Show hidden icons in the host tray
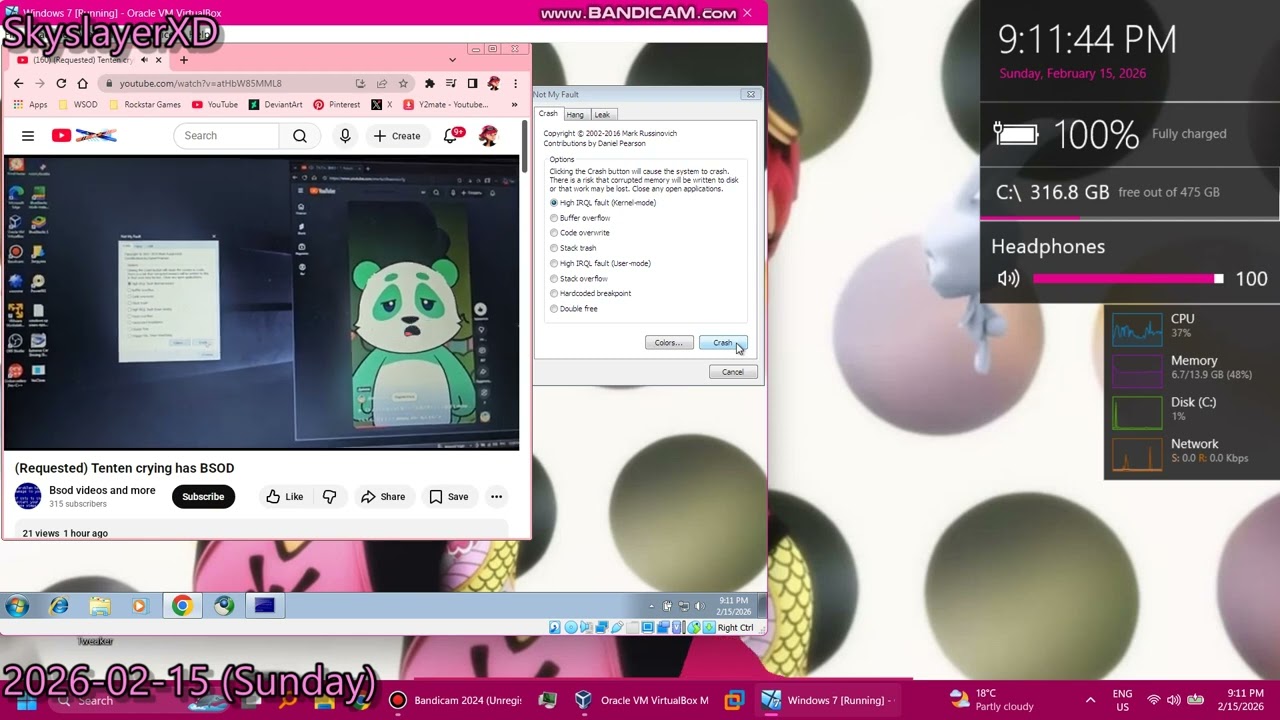Screen dimensions: 1280x720 (x=1090, y=700)
